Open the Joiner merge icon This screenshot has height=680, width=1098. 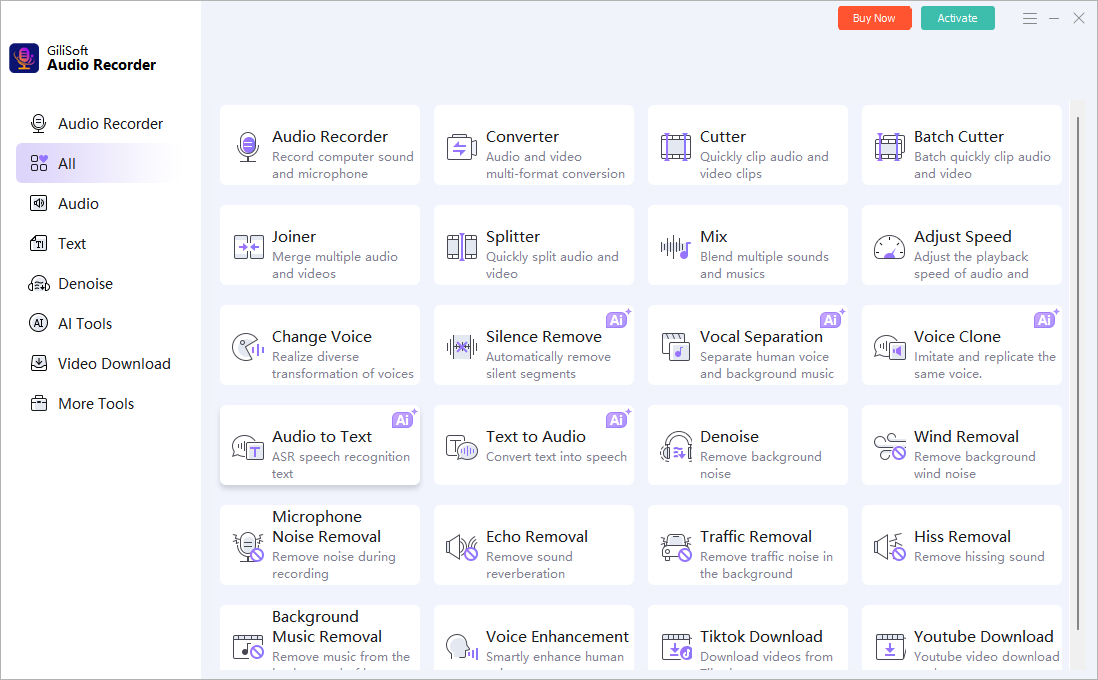pos(247,247)
